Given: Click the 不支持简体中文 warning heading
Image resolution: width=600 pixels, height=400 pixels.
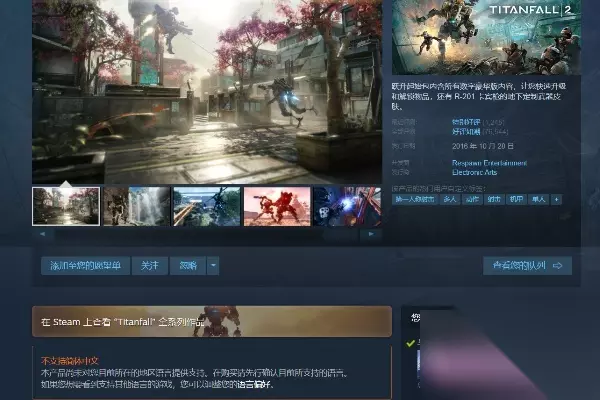Looking at the screenshot, I should (x=70, y=361).
